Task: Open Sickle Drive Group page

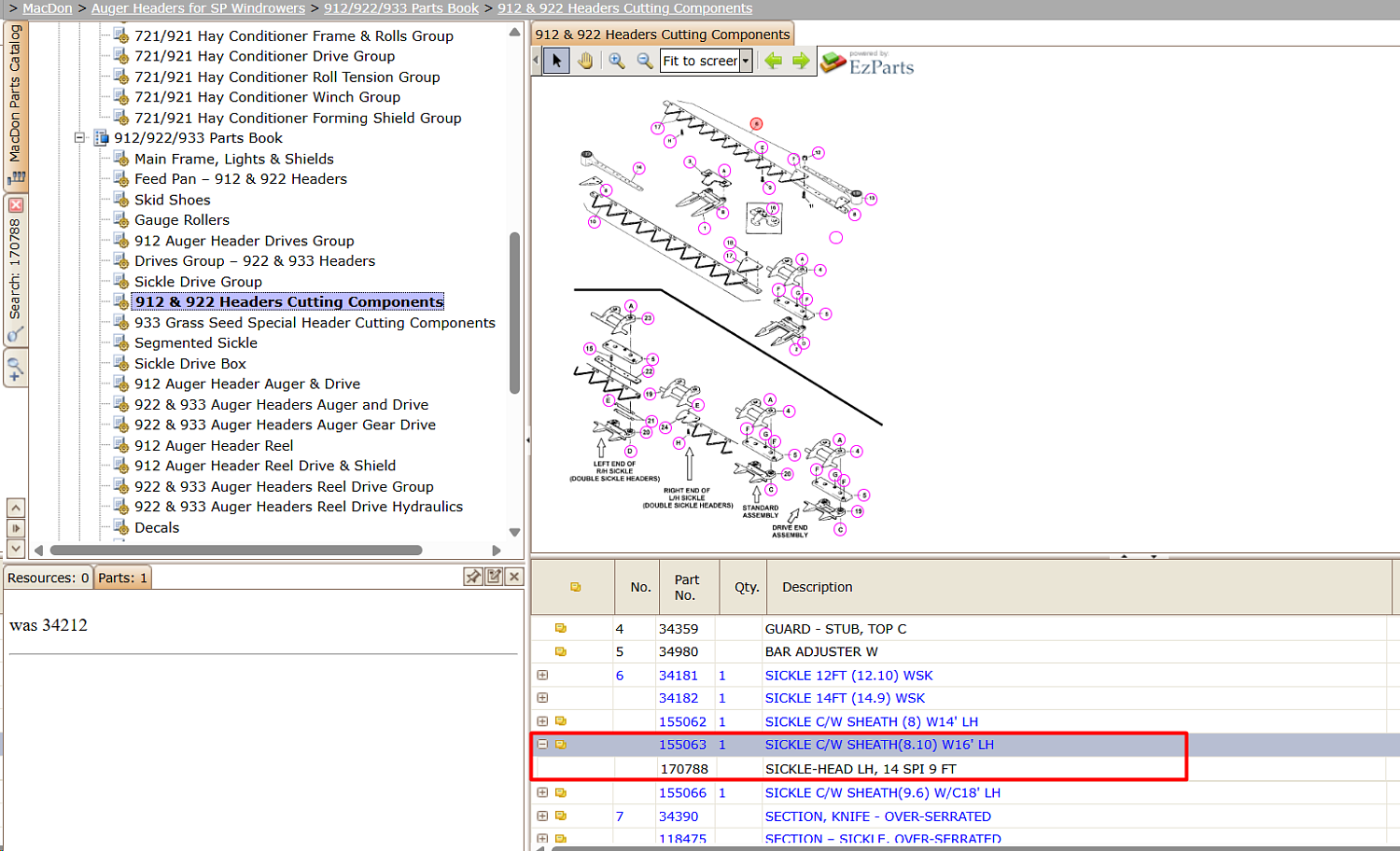Action: [198, 282]
